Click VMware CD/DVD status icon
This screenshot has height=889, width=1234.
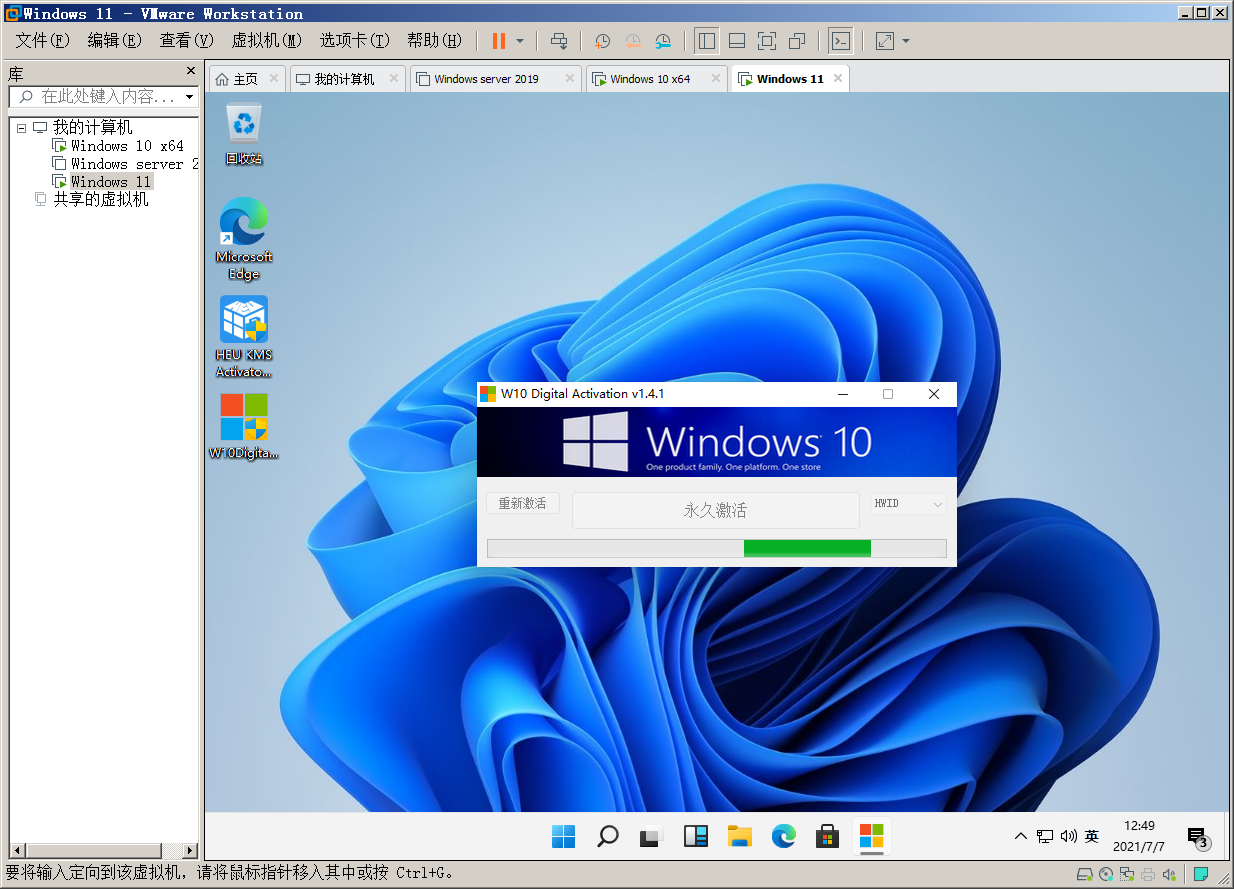(1107, 874)
